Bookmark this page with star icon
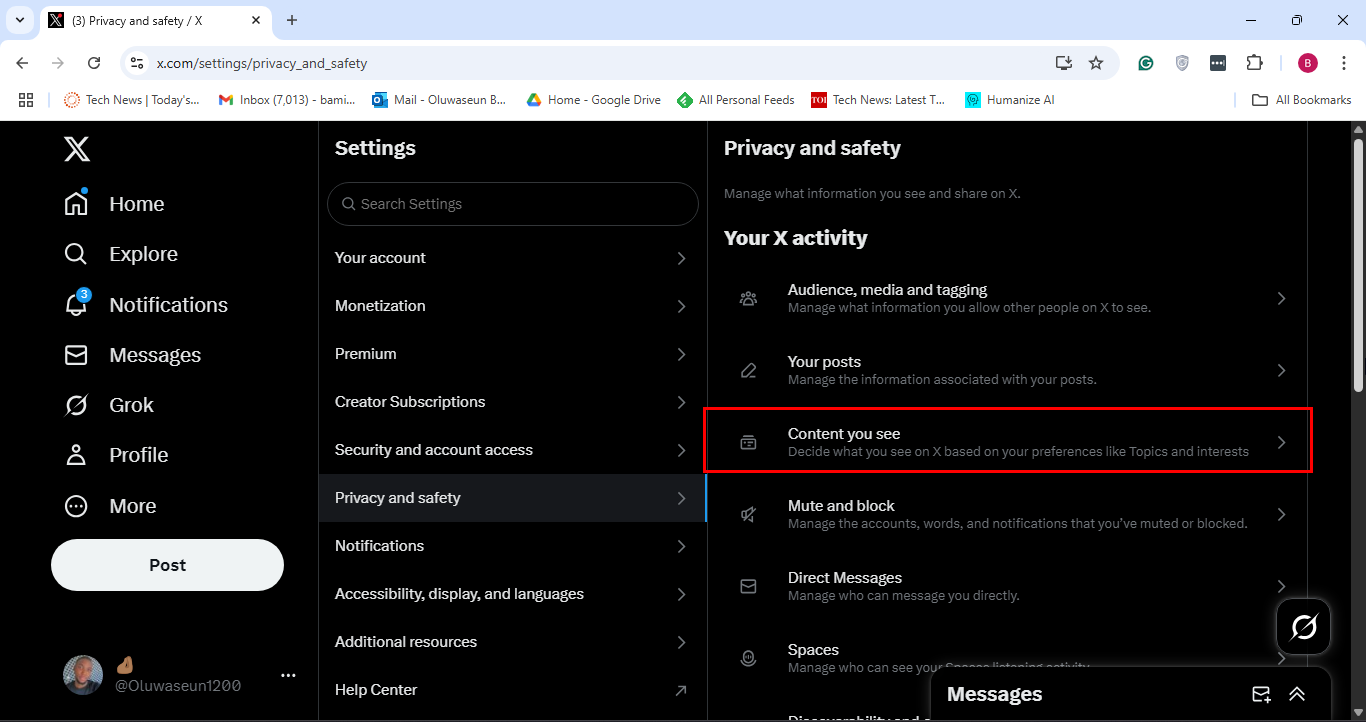Screen dimensions: 1366x722 1096,63
